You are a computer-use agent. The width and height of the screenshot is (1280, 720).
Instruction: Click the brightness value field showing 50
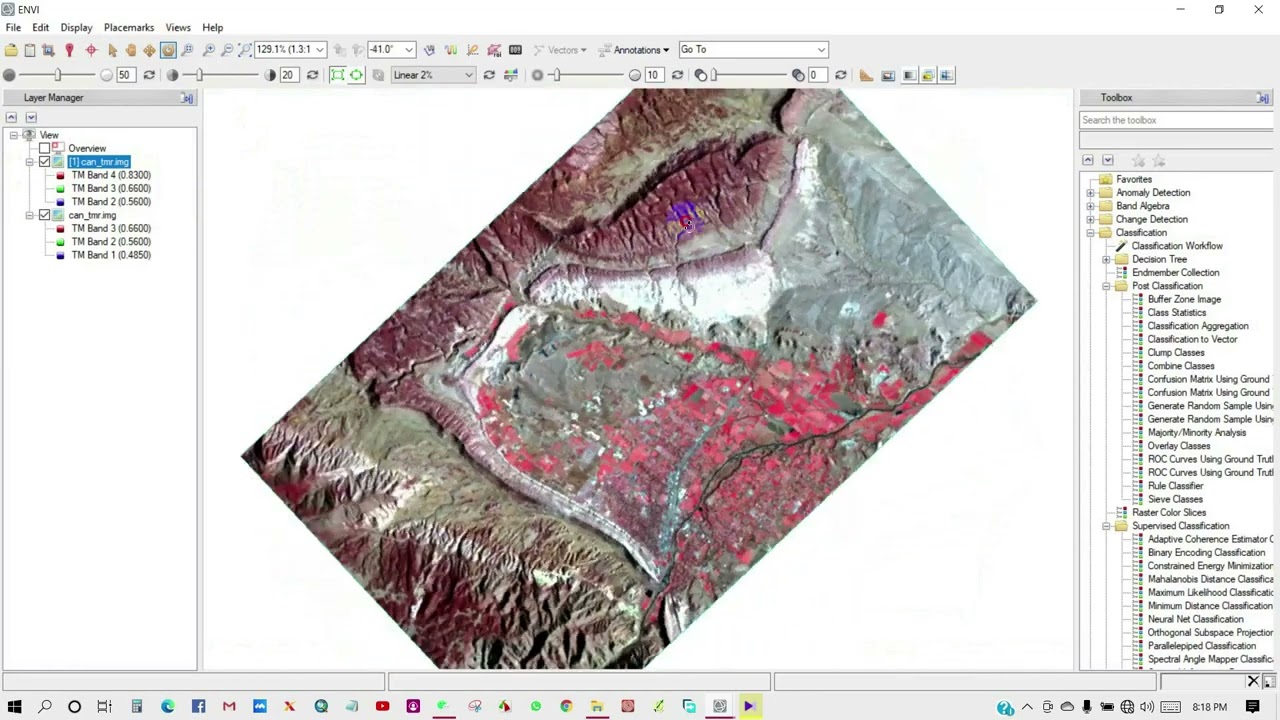tap(125, 75)
